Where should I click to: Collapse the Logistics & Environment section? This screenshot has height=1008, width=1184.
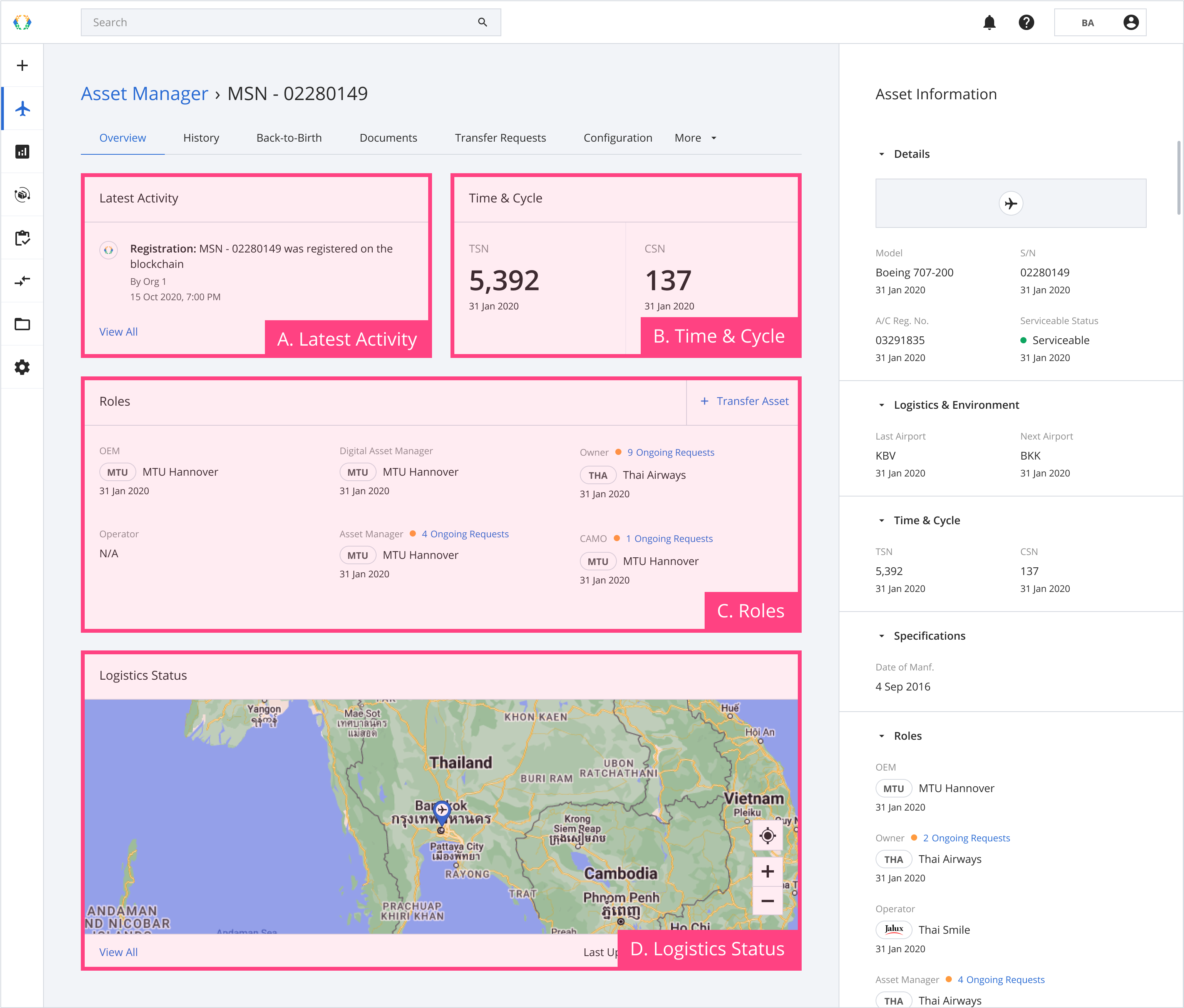coord(881,405)
